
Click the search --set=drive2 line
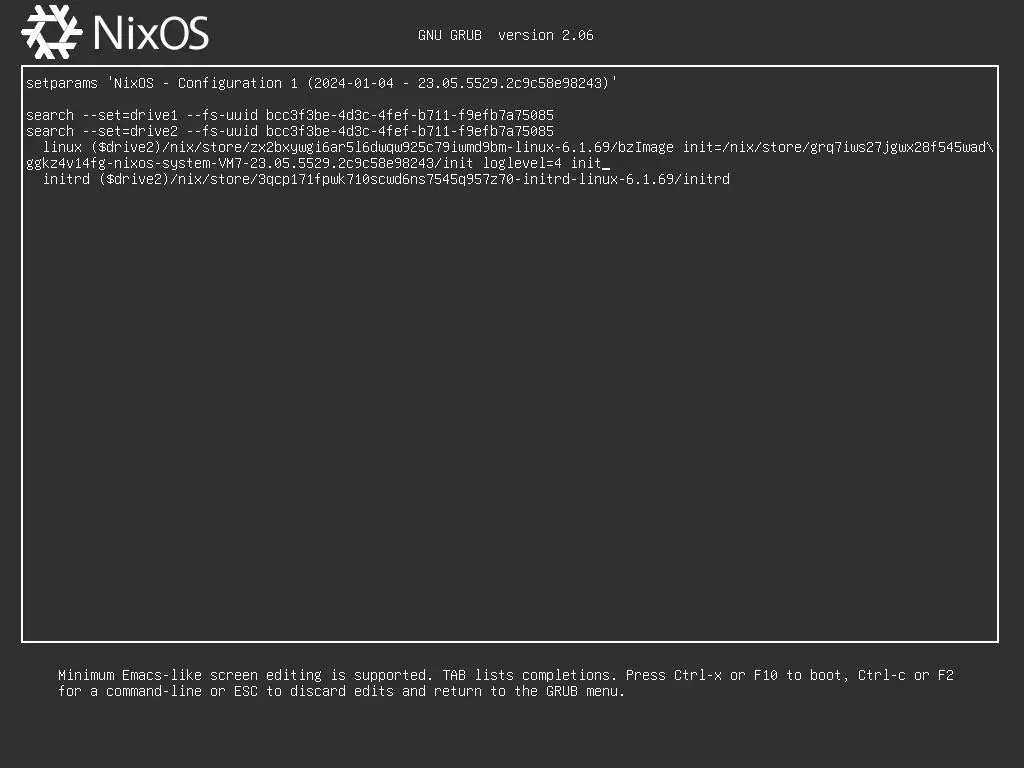pos(290,131)
